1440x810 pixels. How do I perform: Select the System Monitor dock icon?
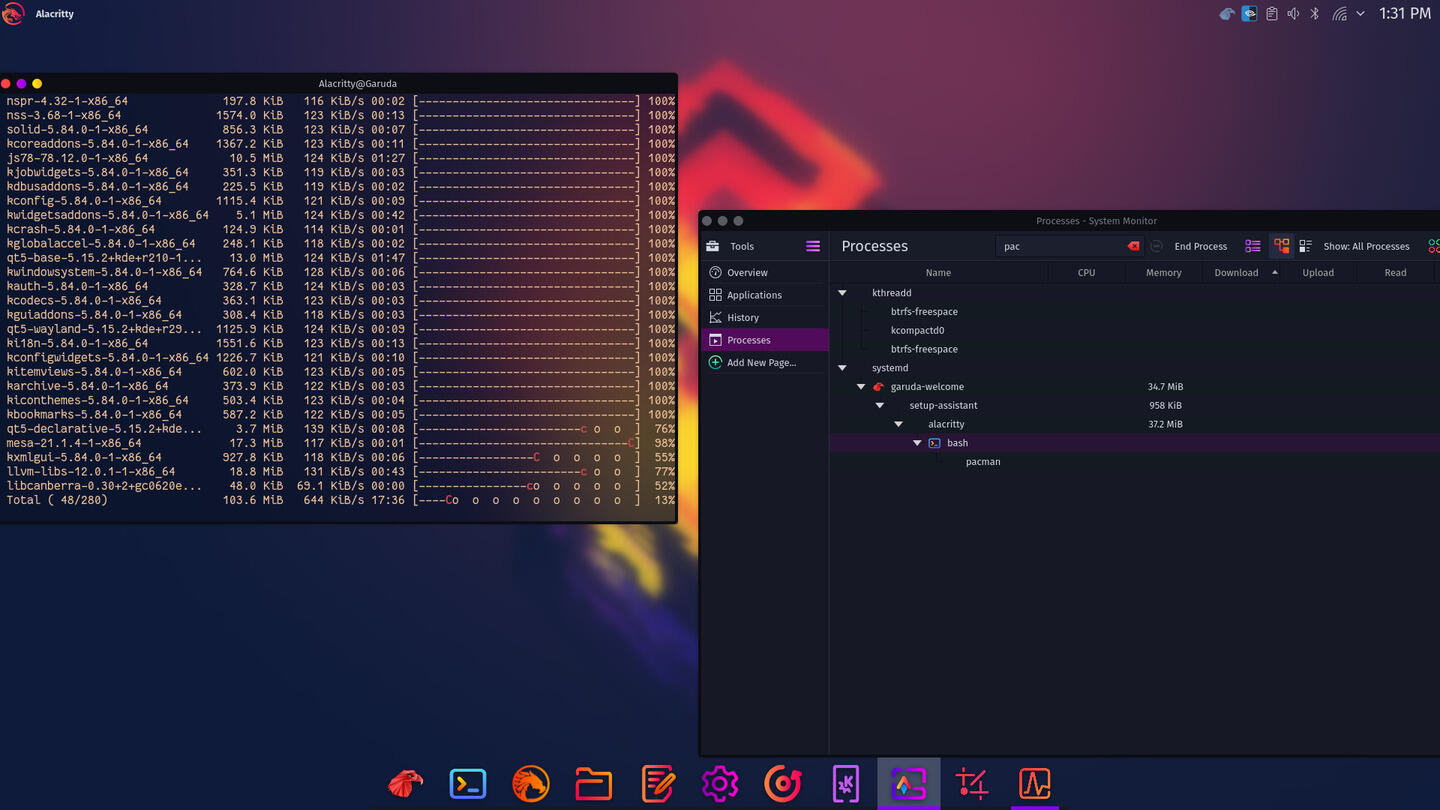click(1035, 783)
